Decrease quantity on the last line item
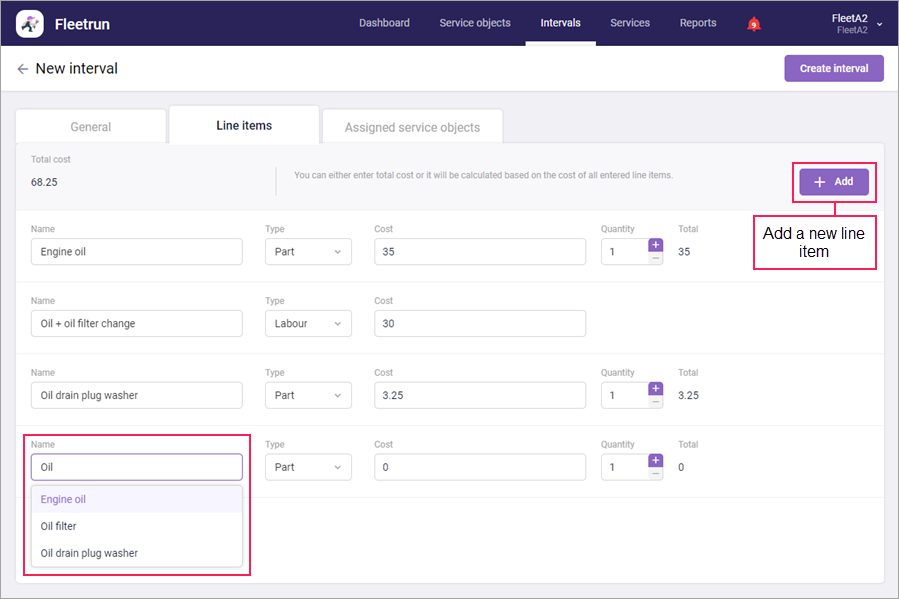The height and width of the screenshot is (599, 899). tap(656, 474)
